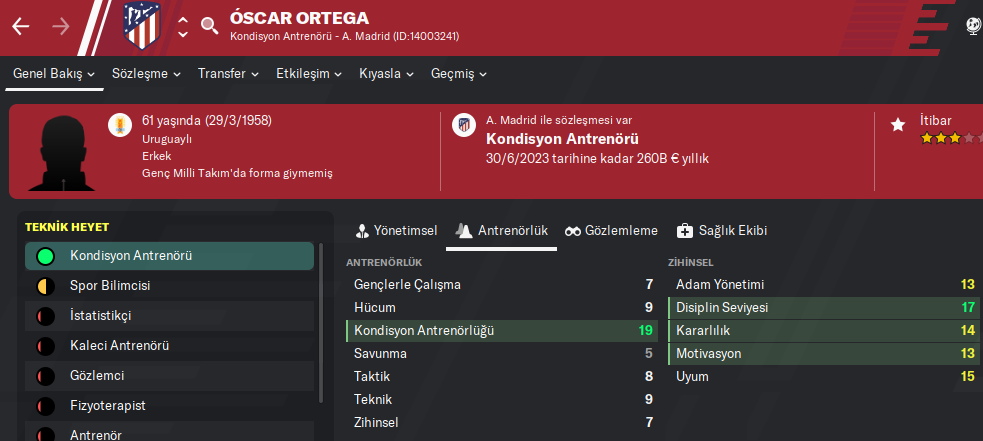
Task: Expand the Transfer dropdown
Action: [x=228, y=74]
